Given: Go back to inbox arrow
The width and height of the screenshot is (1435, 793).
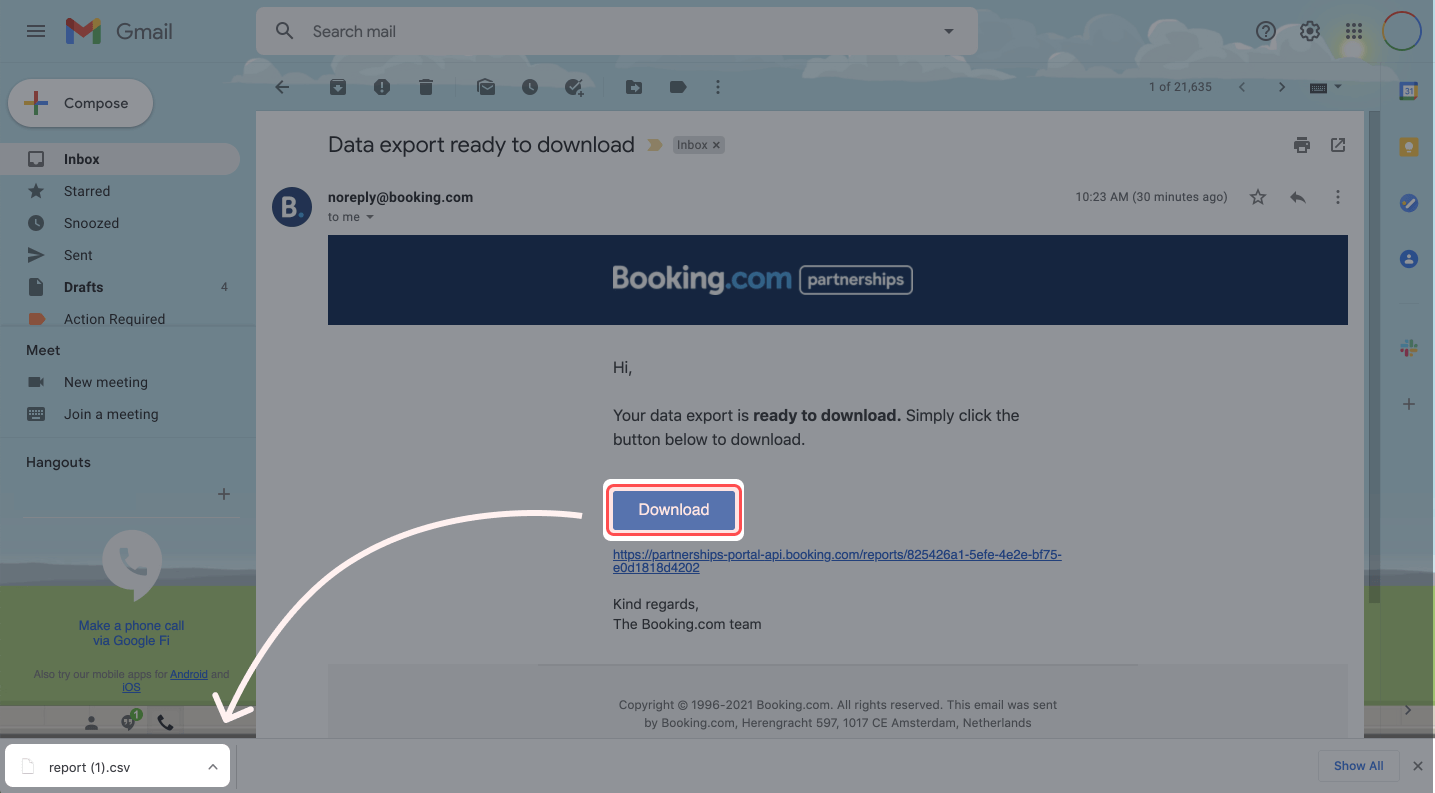Looking at the screenshot, I should 282,87.
